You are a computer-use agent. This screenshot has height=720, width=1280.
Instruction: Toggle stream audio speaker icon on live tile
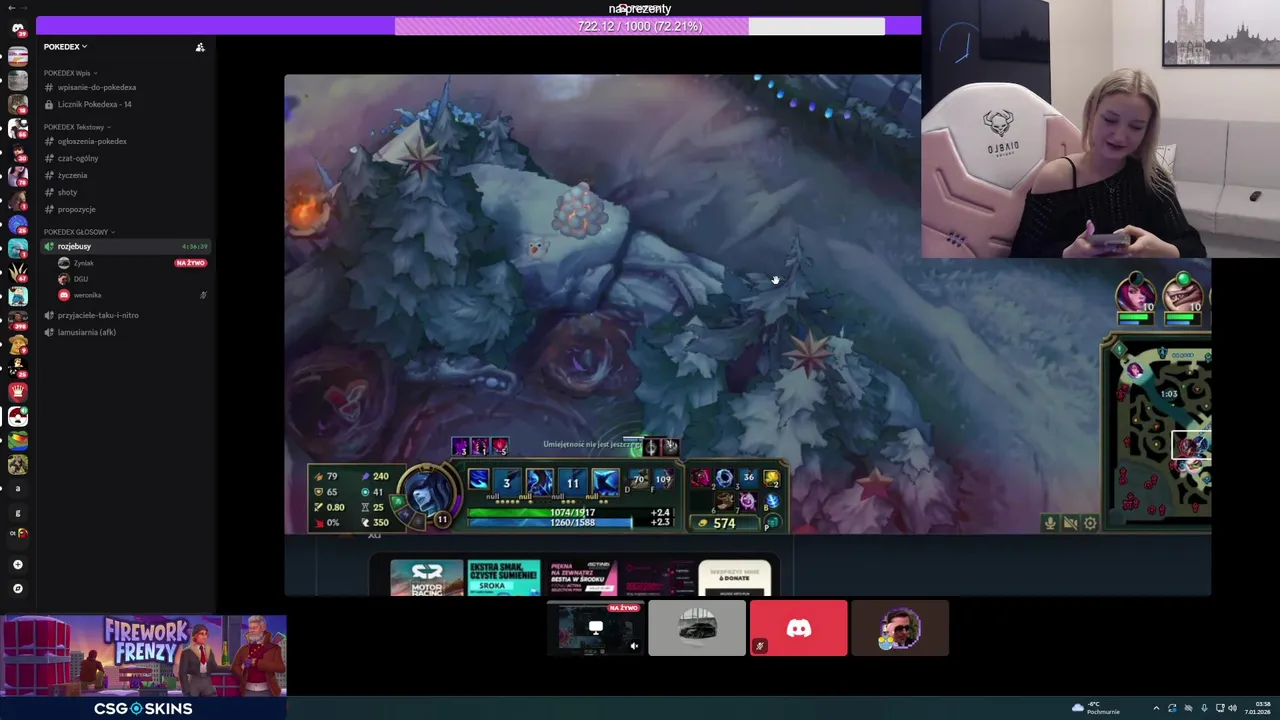point(634,646)
